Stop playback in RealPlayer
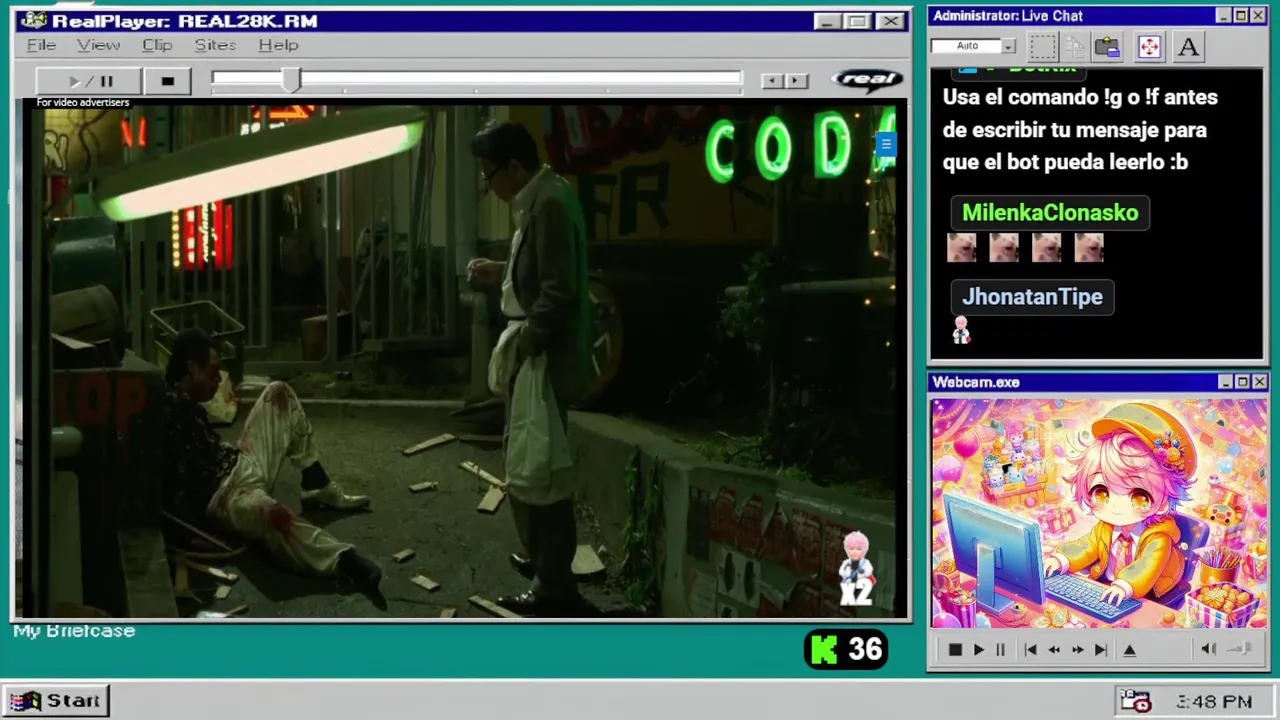 tap(167, 81)
